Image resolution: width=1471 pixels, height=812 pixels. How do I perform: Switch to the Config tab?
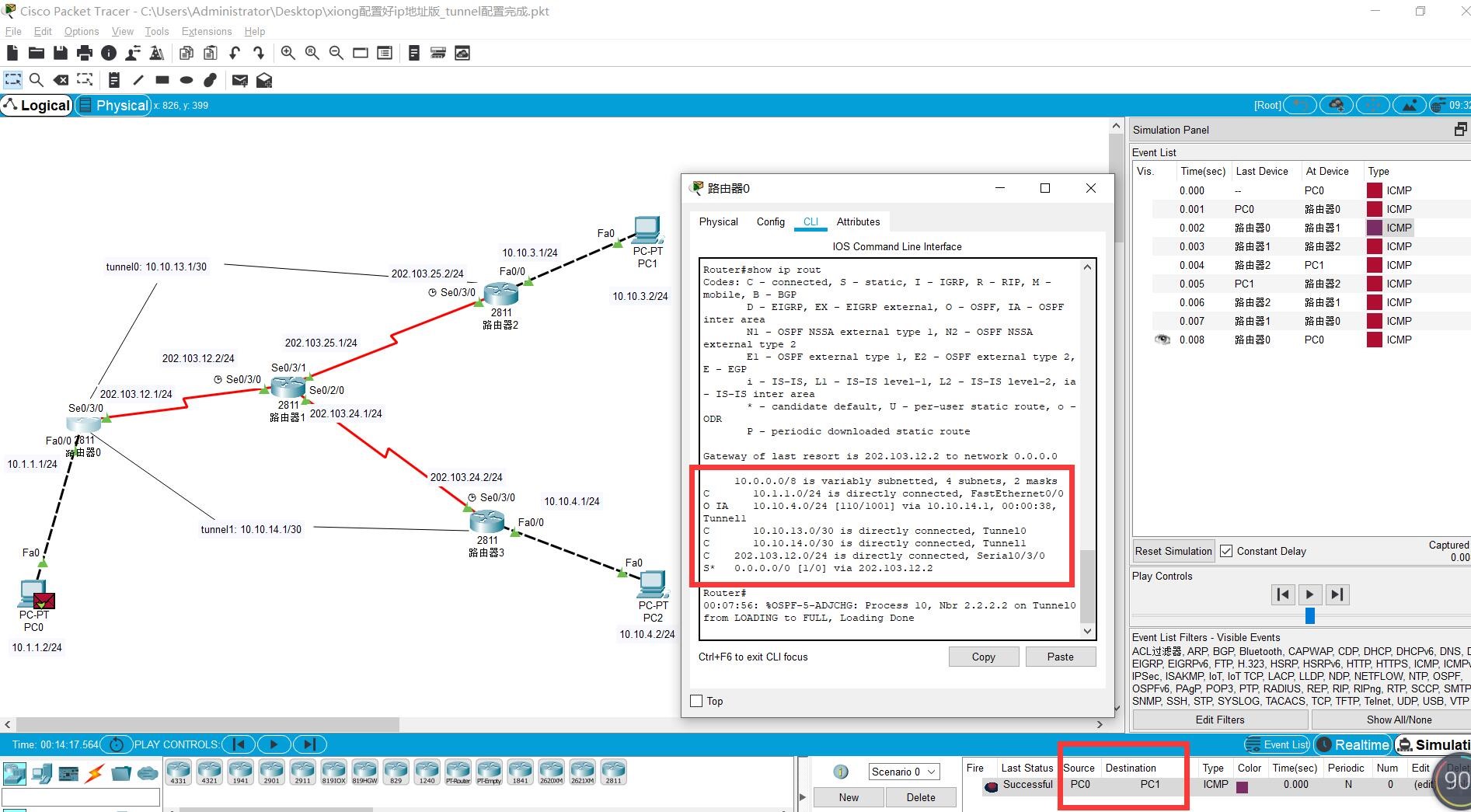[769, 222]
